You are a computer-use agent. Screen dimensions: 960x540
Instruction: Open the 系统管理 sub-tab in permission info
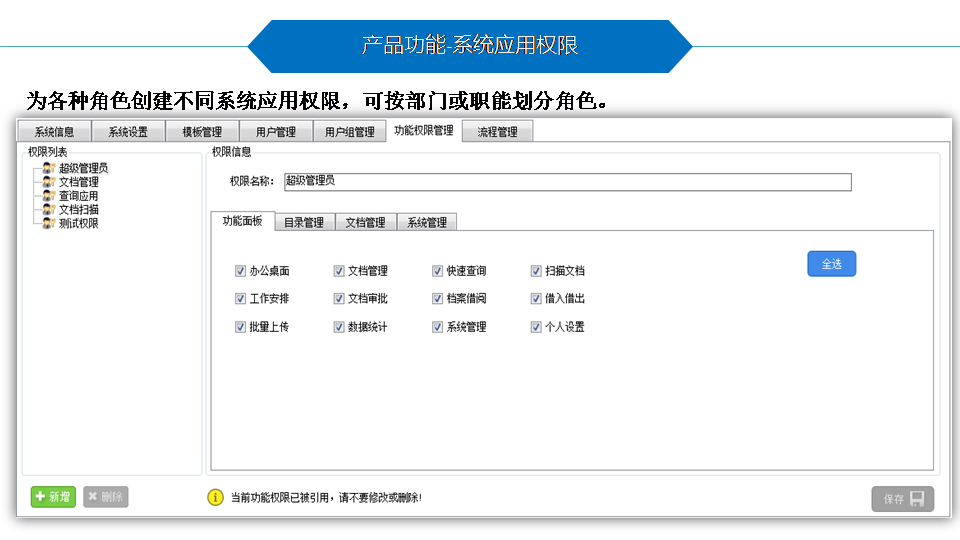(427, 223)
